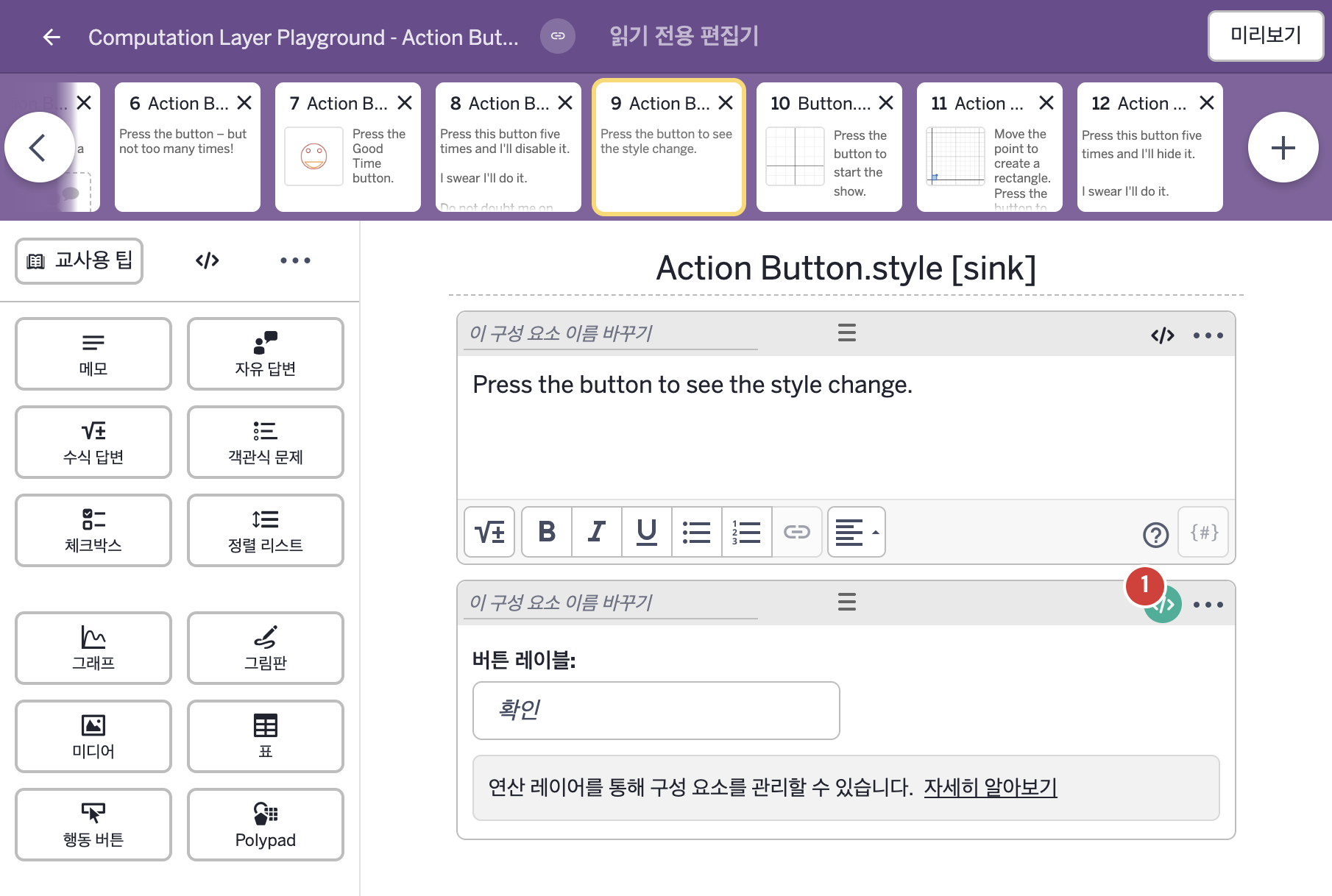Close screen 7 tab

coord(405,103)
